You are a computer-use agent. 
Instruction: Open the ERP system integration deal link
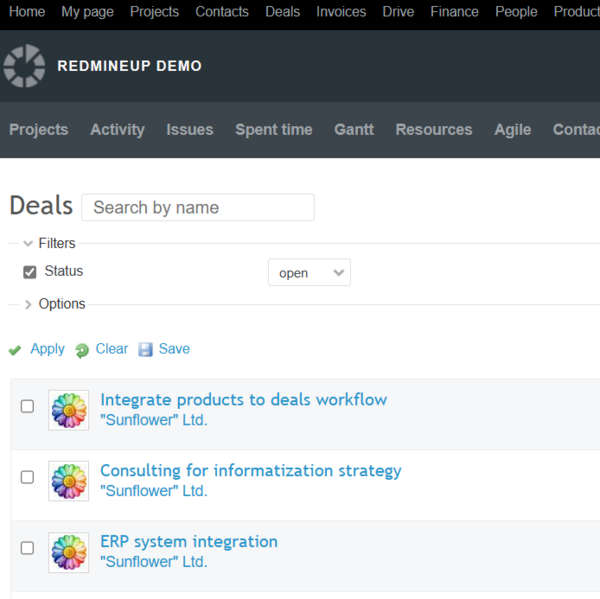[189, 541]
